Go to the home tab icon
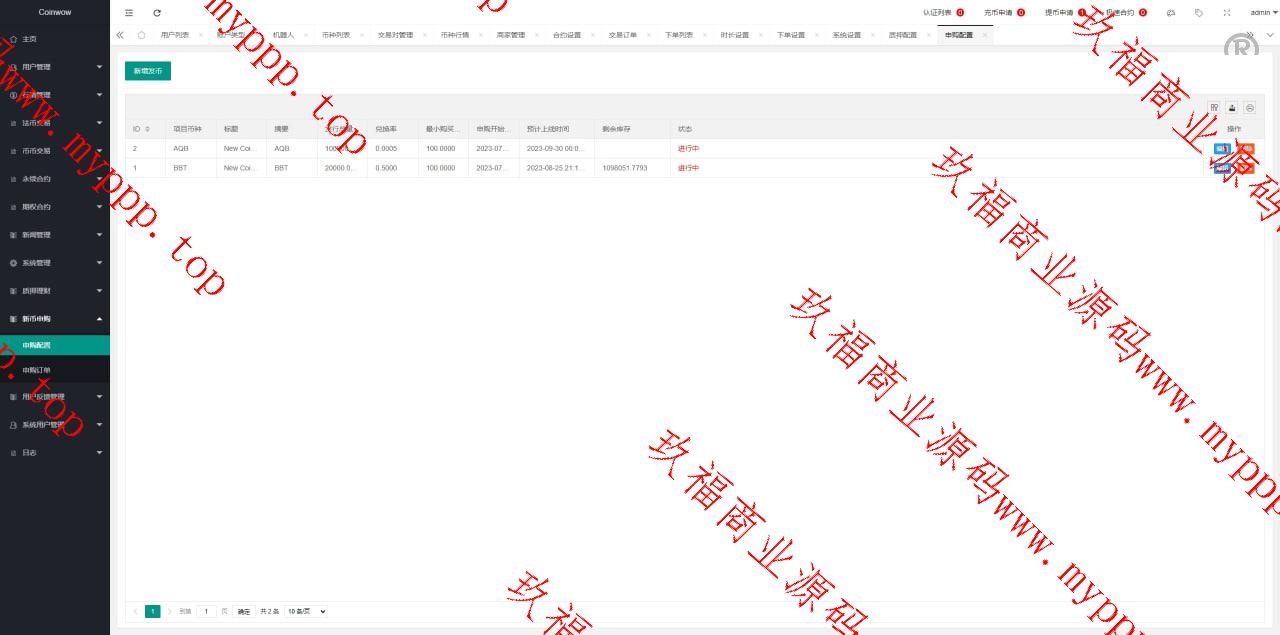This screenshot has height=635, width=1280. coord(141,35)
